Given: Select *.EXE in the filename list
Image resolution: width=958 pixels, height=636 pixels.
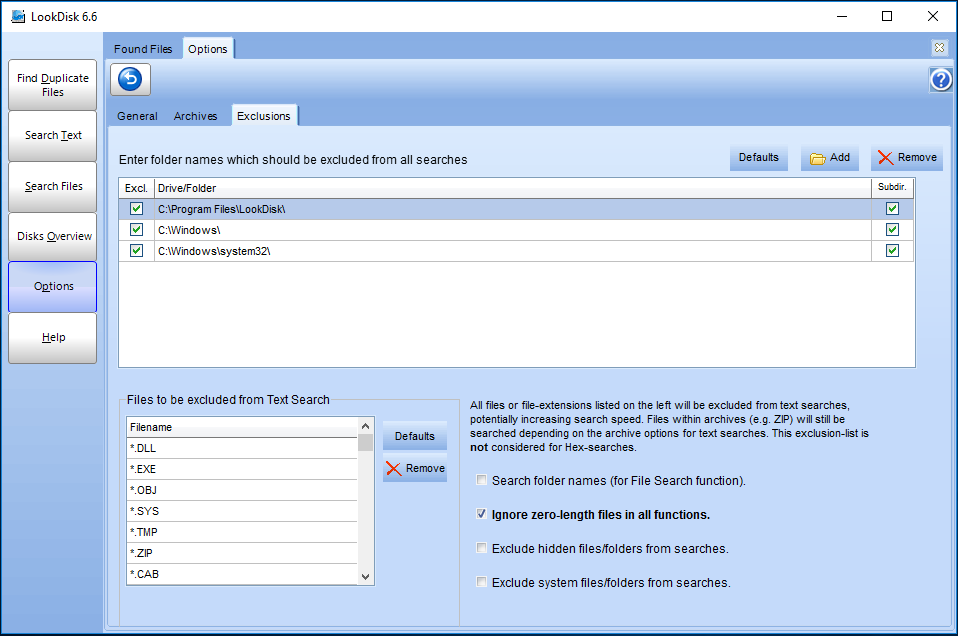Looking at the screenshot, I should 242,469.
